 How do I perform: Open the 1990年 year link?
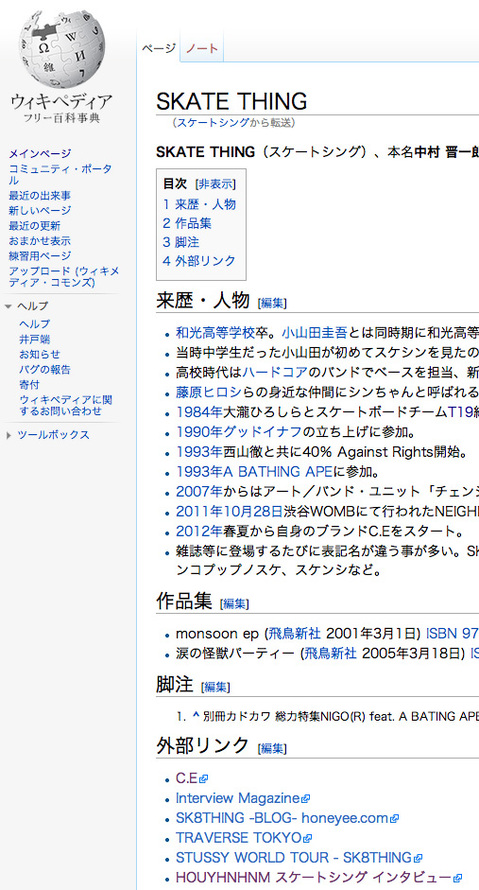coord(199,433)
